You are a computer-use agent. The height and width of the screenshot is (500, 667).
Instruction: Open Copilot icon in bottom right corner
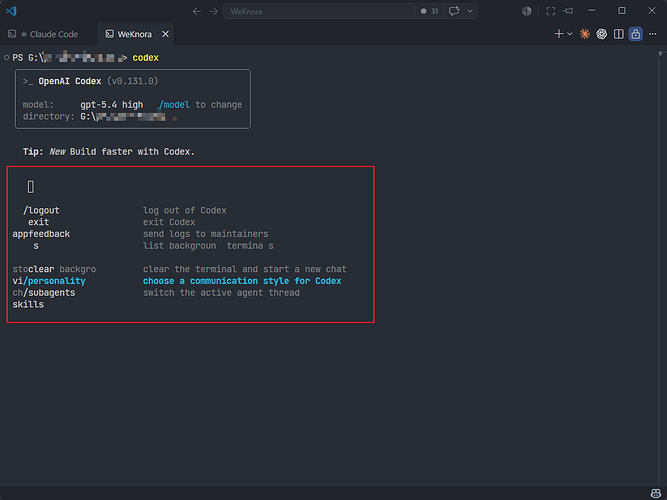[x=656, y=494]
